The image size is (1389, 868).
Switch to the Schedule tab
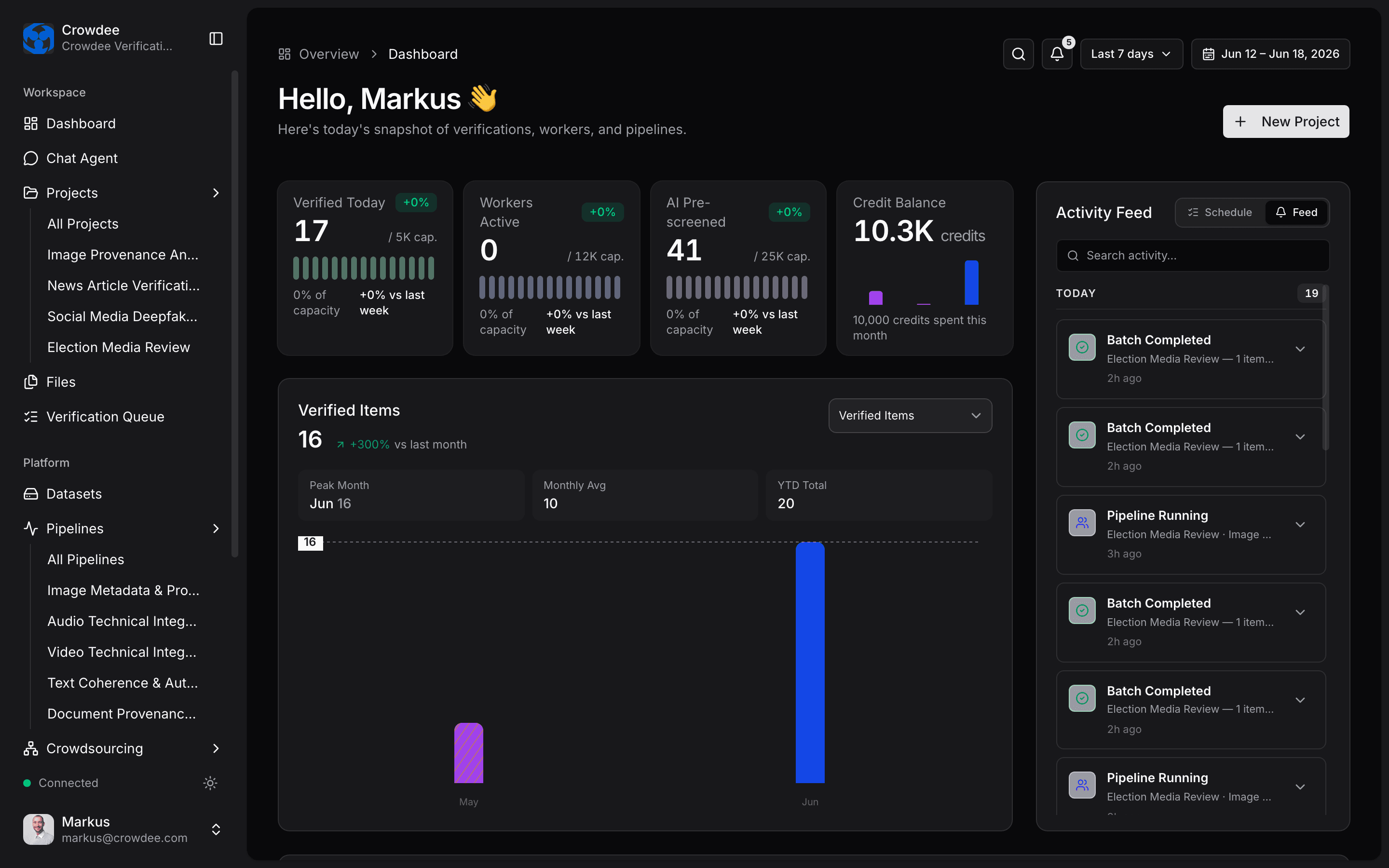(x=1220, y=212)
